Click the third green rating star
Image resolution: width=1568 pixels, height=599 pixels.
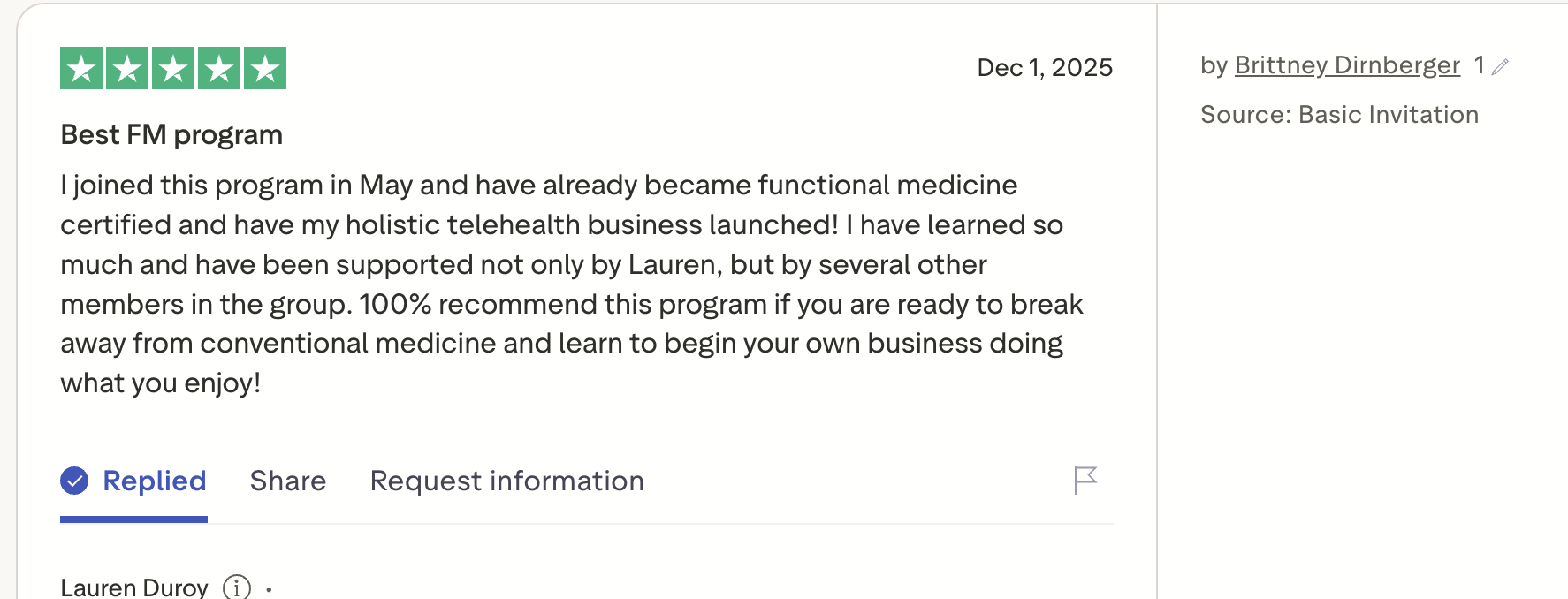coord(173,68)
